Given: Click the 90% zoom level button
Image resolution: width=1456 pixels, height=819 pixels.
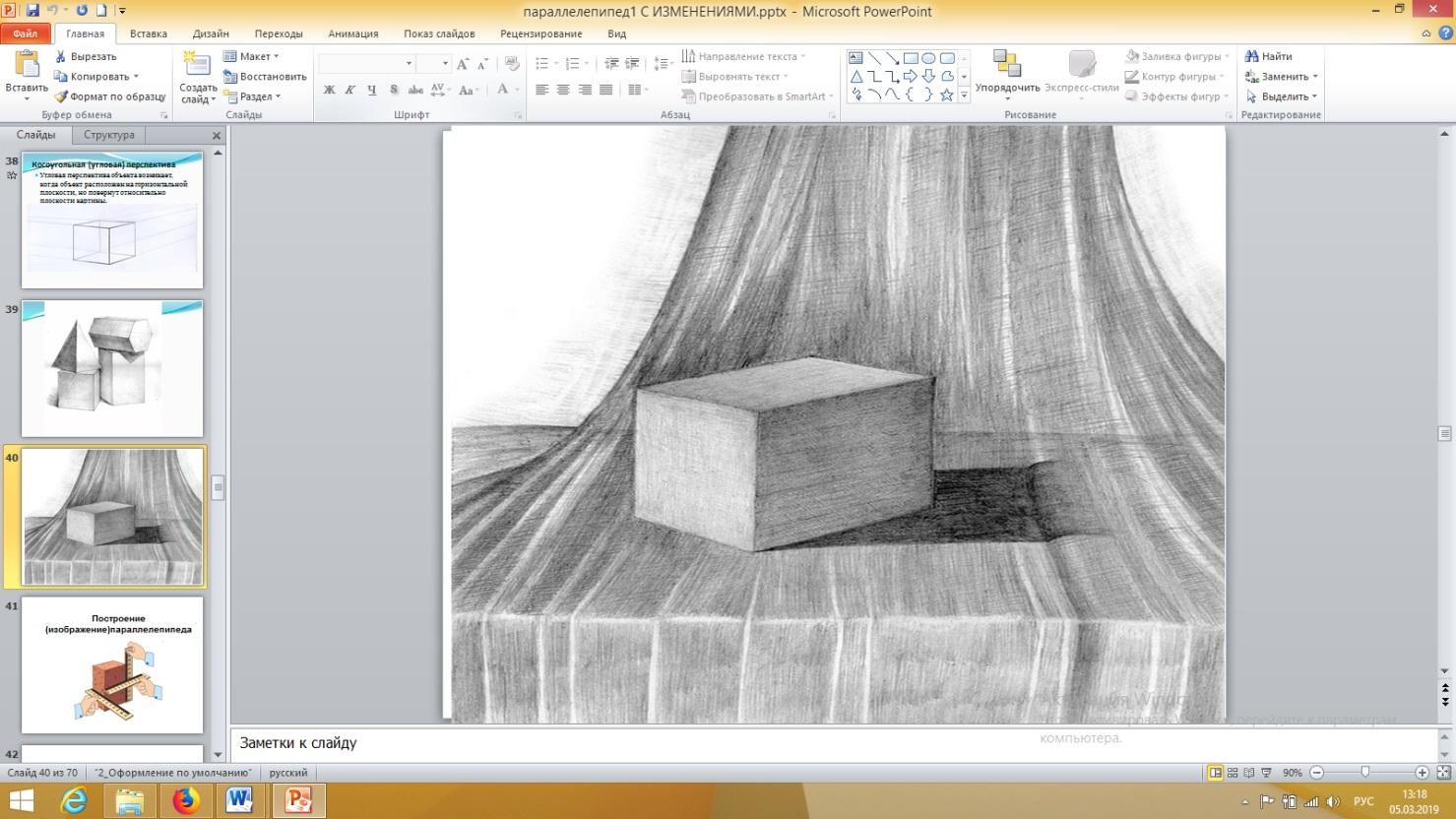Looking at the screenshot, I should pyautogui.click(x=1293, y=773).
